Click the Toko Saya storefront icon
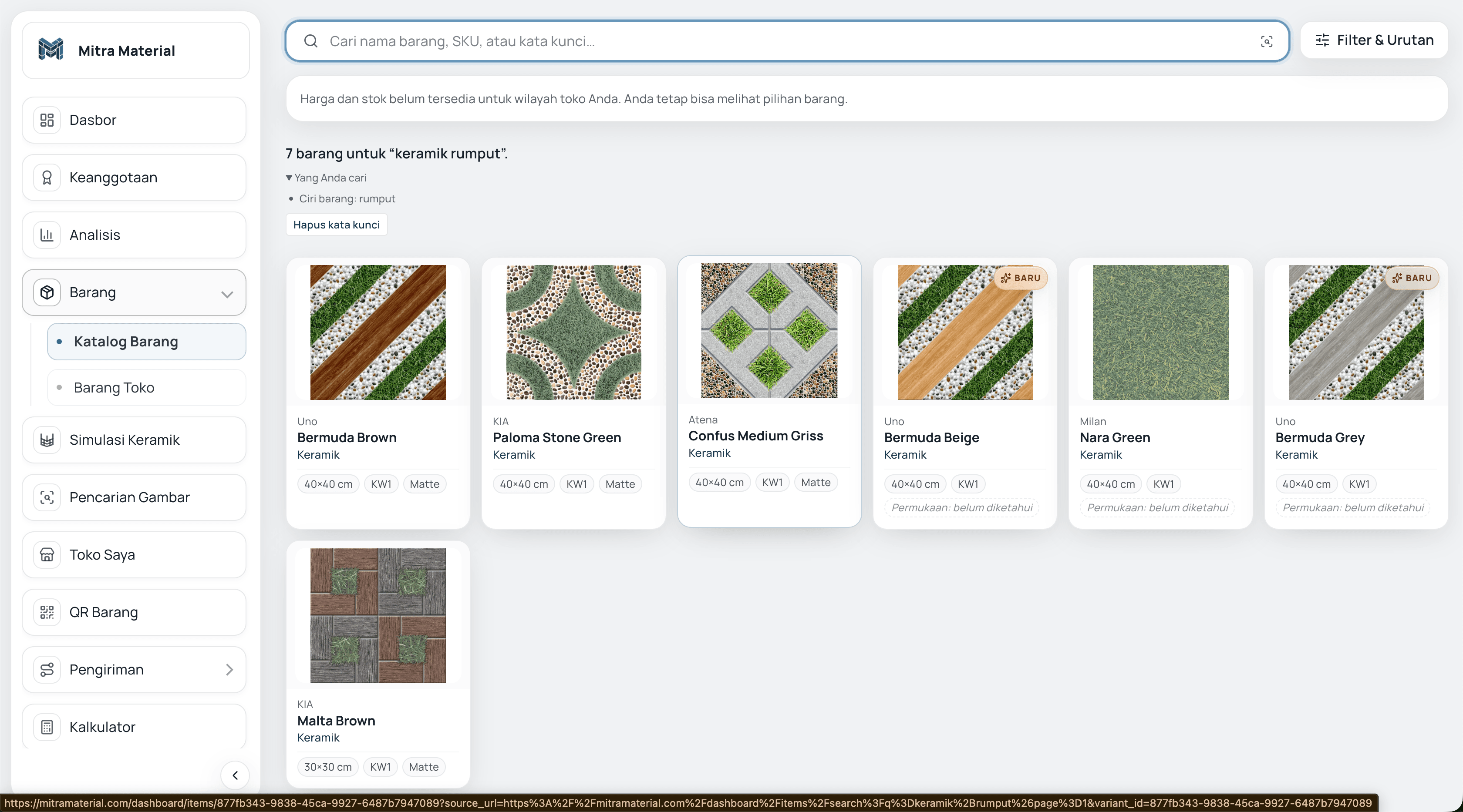This screenshot has height=812, width=1463. [47, 554]
